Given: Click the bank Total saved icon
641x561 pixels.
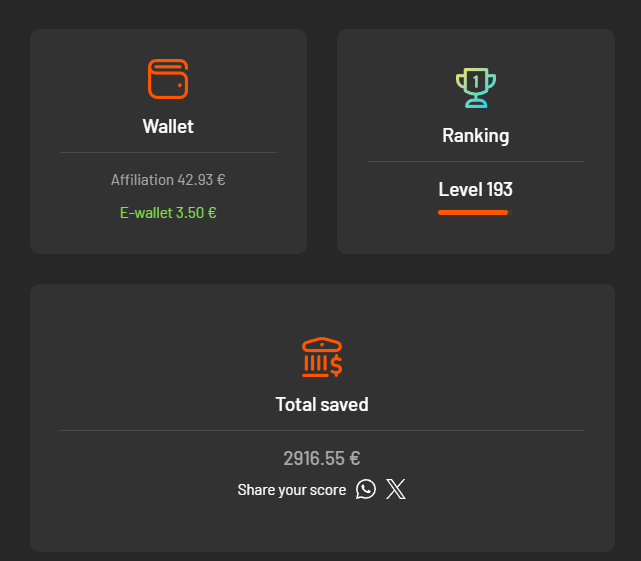Looking at the screenshot, I should 322,357.
